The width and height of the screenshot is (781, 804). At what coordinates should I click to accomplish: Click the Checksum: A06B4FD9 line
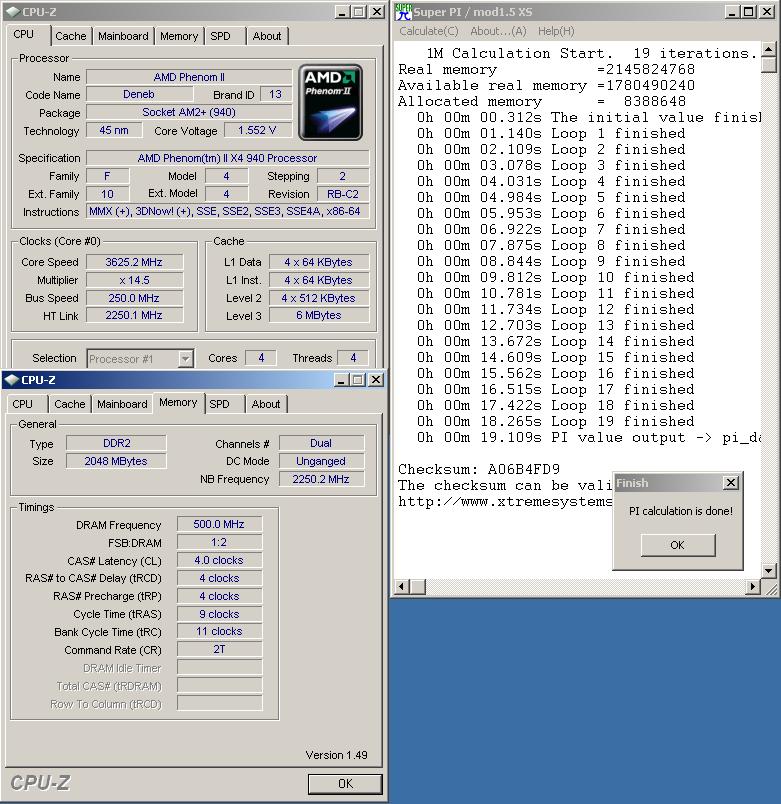coord(479,469)
